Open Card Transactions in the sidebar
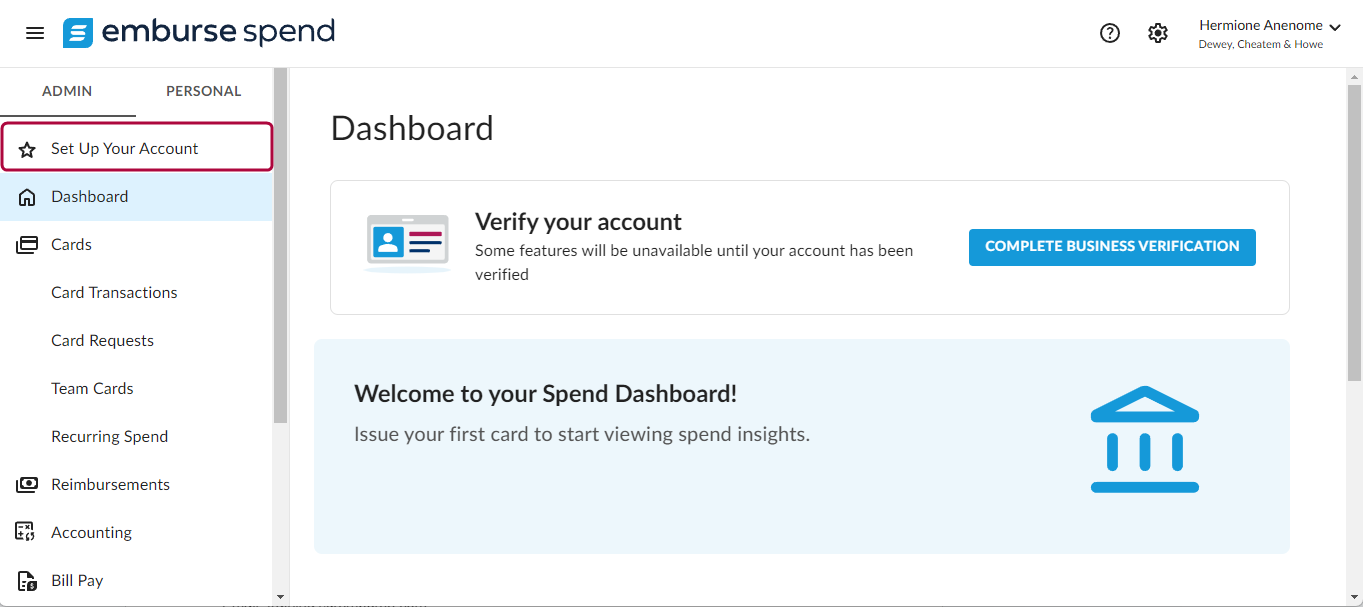 pyautogui.click(x=114, y=293)
